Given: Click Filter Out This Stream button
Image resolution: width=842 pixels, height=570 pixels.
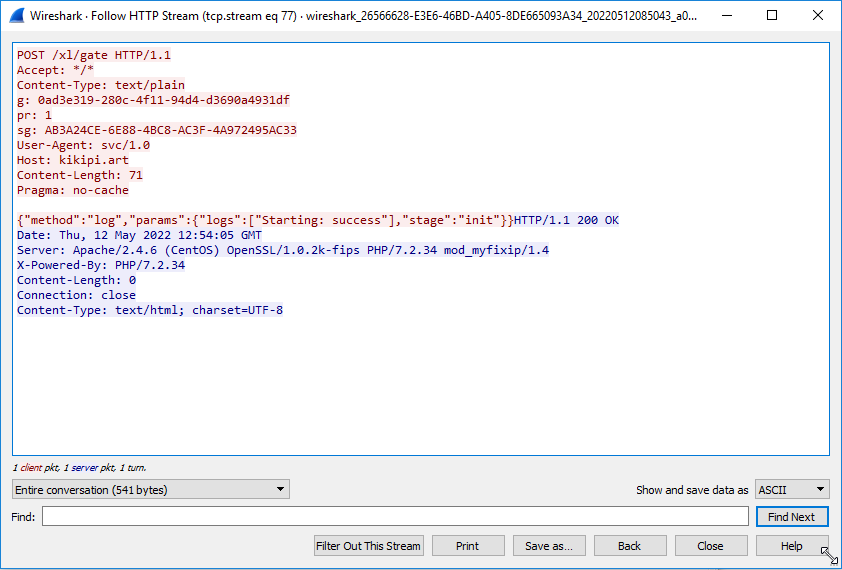Looking at the screenshot, I should pyautogui.click(x=368, y=545).
